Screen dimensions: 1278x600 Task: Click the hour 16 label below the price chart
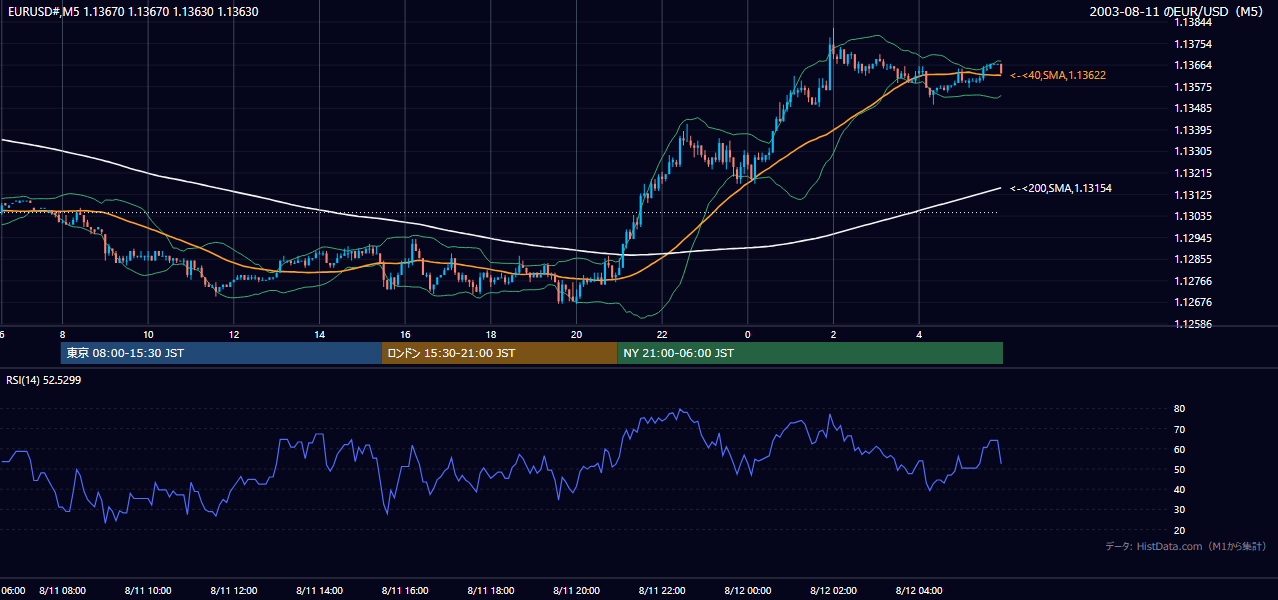click(x=405, y=334)
